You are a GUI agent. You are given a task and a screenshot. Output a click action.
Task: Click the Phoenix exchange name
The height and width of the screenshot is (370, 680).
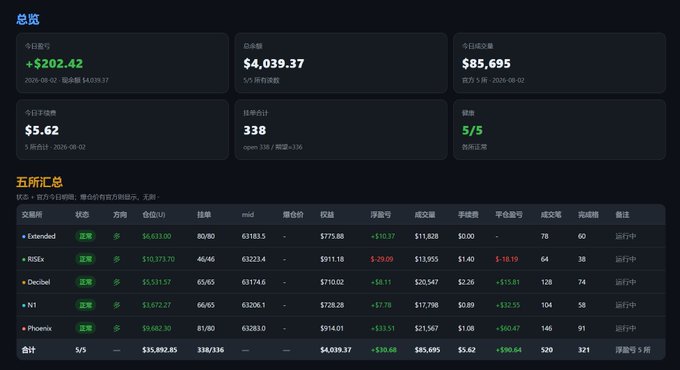[39, 328]
